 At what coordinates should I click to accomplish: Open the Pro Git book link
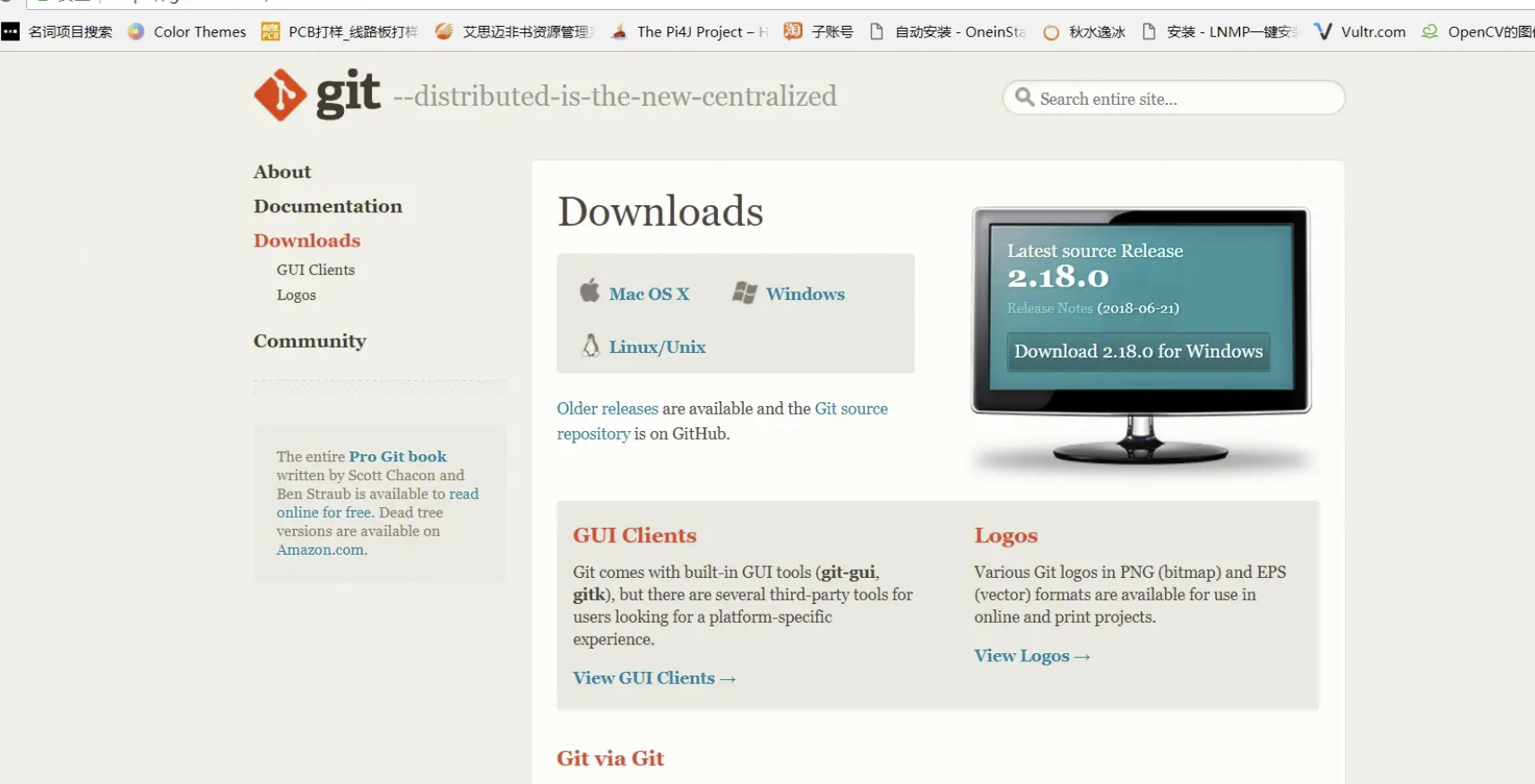coord(398,457)
